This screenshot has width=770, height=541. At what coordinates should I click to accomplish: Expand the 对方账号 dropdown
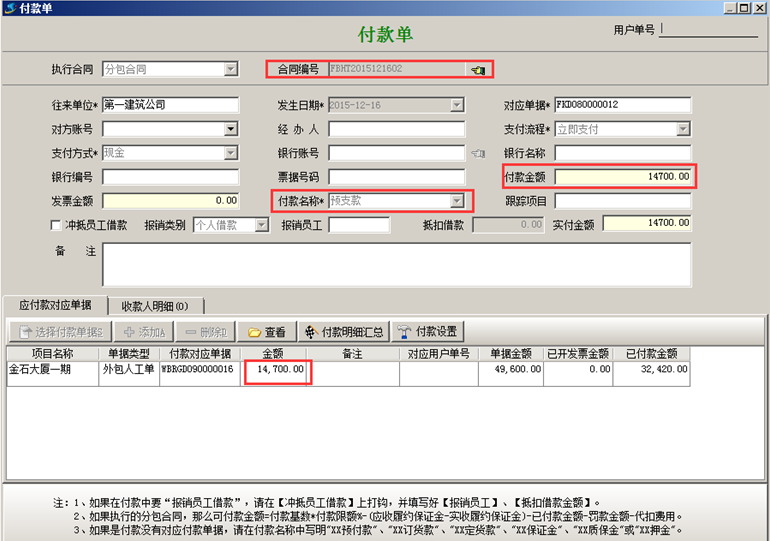231,129
